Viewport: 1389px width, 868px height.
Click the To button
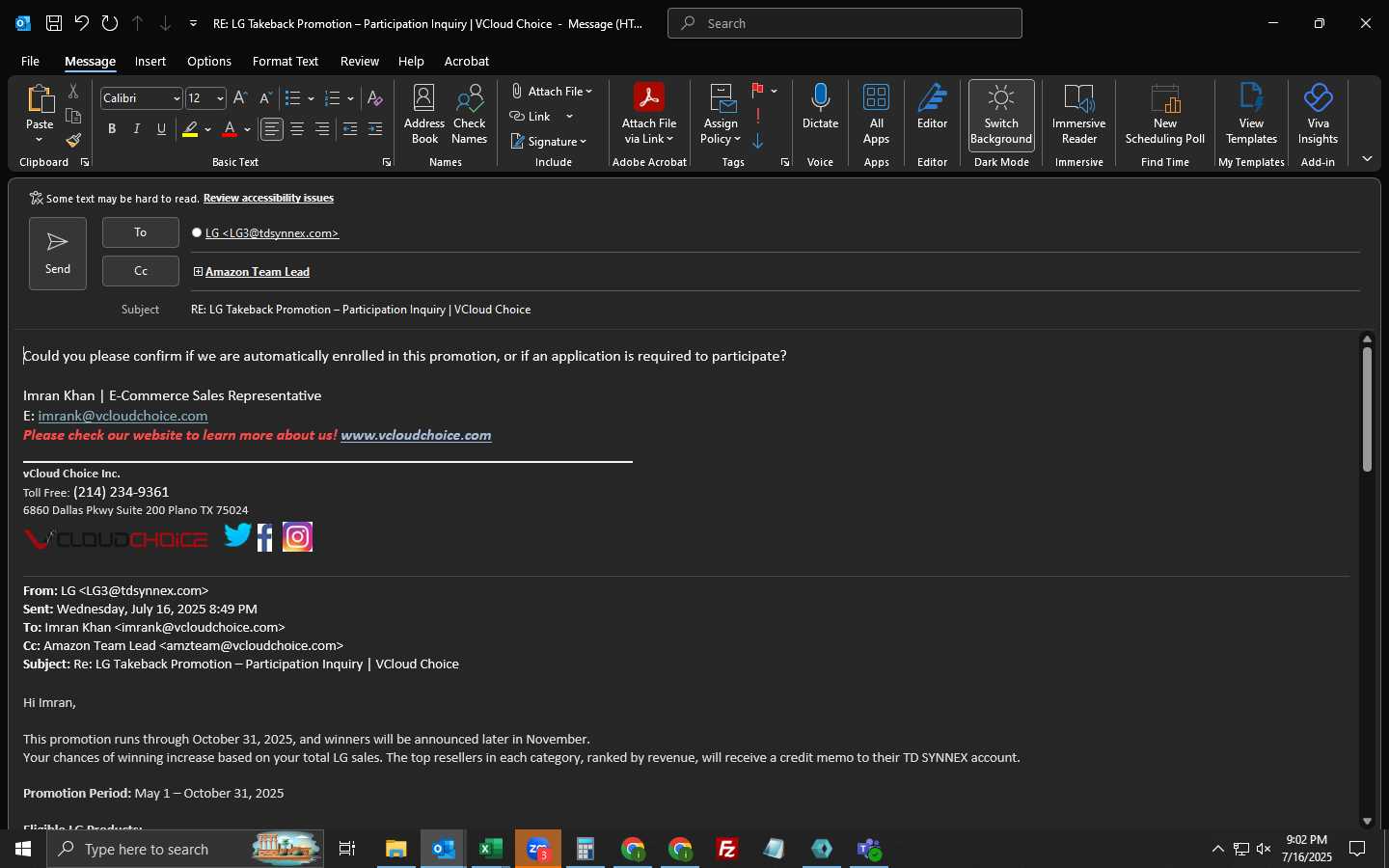141,232
